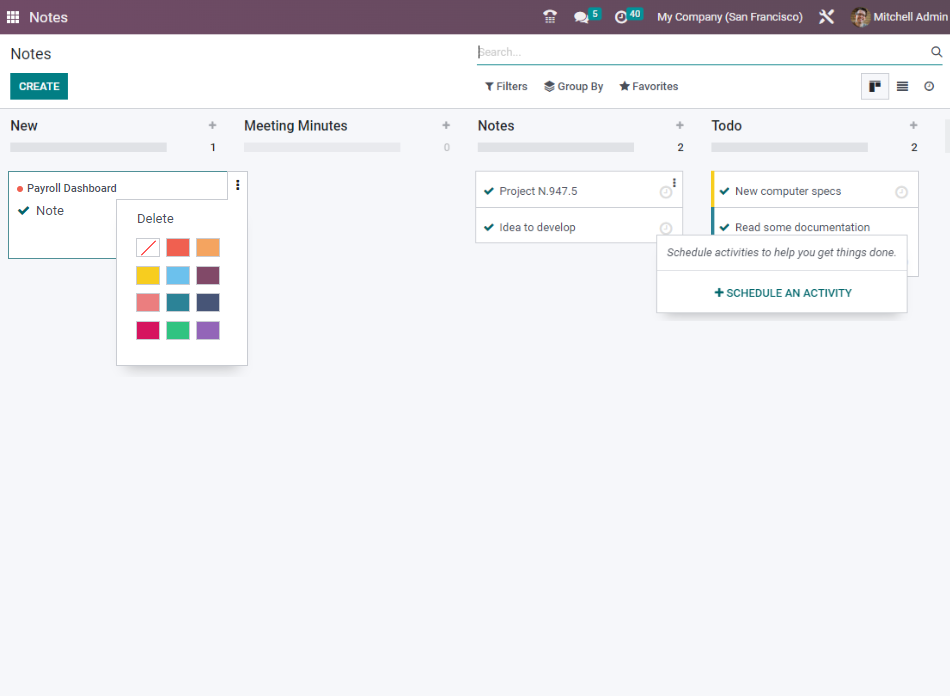The width and height of the screenshot is (950, 696).
Task: Pick the yellow color swatch
Action: coord(148,276)
